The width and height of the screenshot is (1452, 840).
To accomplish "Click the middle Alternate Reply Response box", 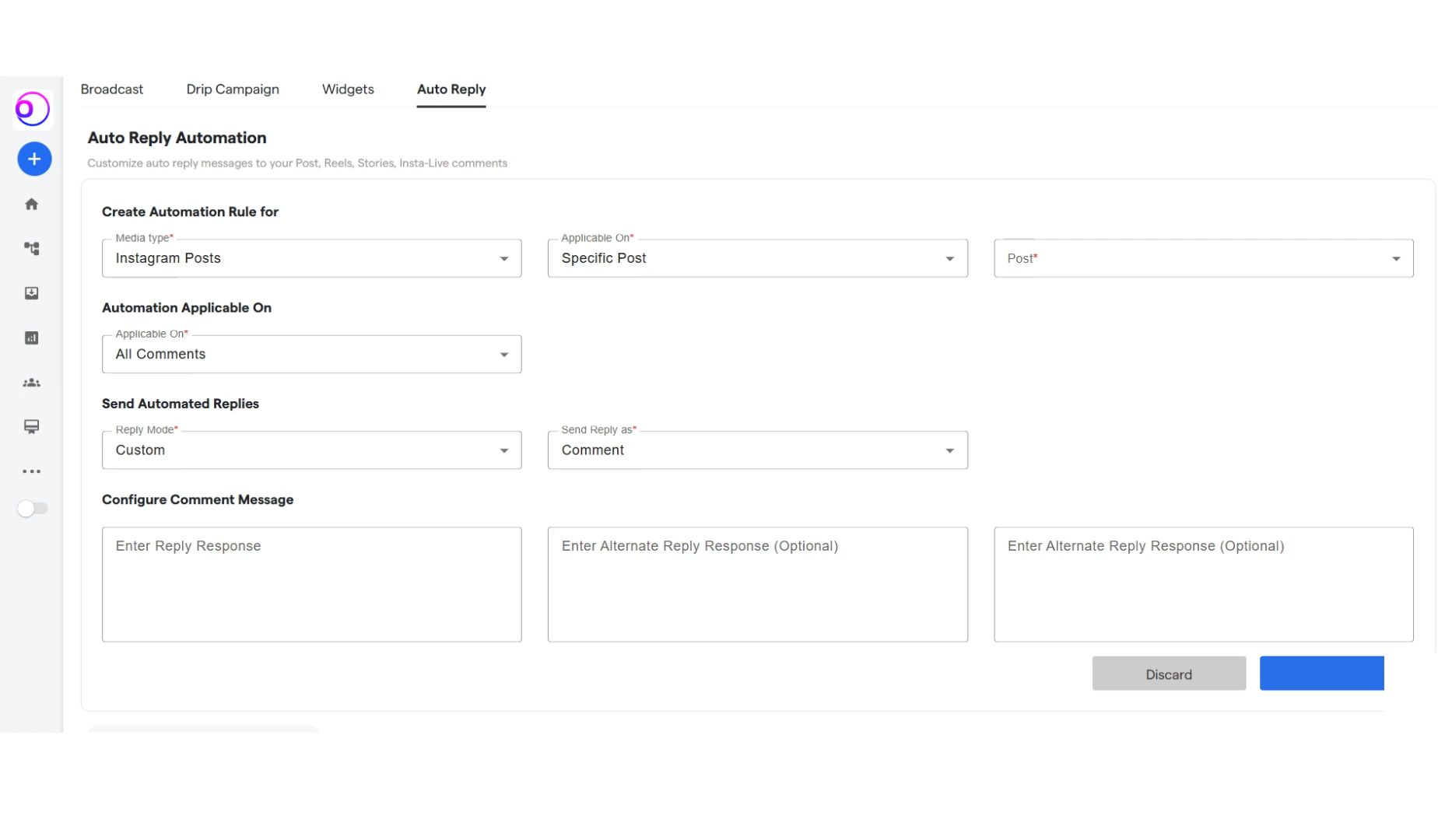I will click(x=758, y=585).
